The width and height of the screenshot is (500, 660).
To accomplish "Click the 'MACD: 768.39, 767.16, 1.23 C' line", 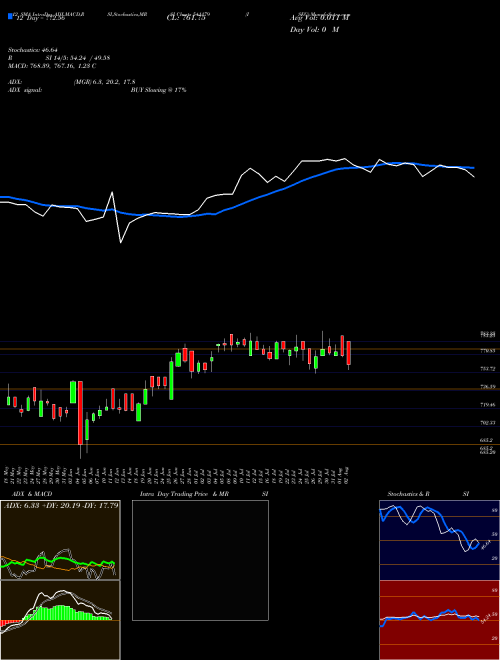I will point(52,66).
